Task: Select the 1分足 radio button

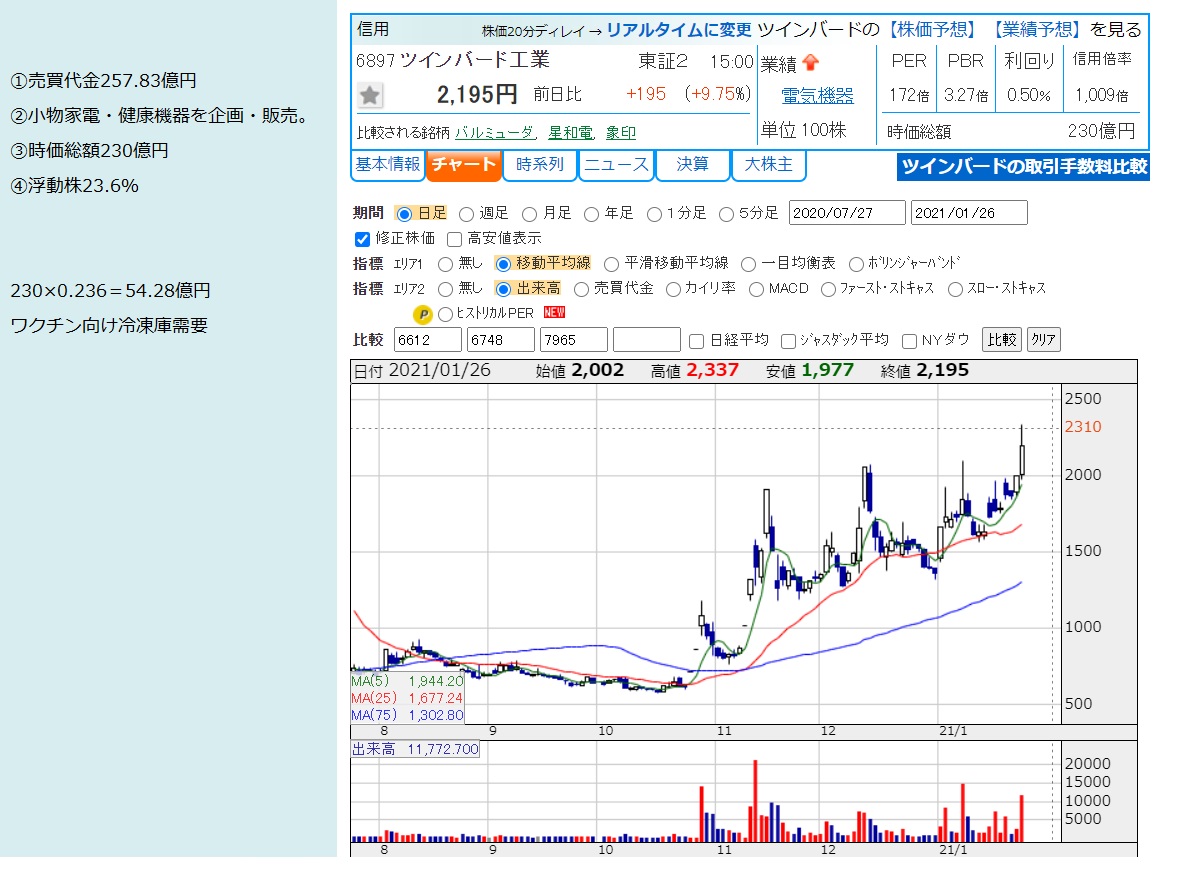Action: tap(654, 214)
